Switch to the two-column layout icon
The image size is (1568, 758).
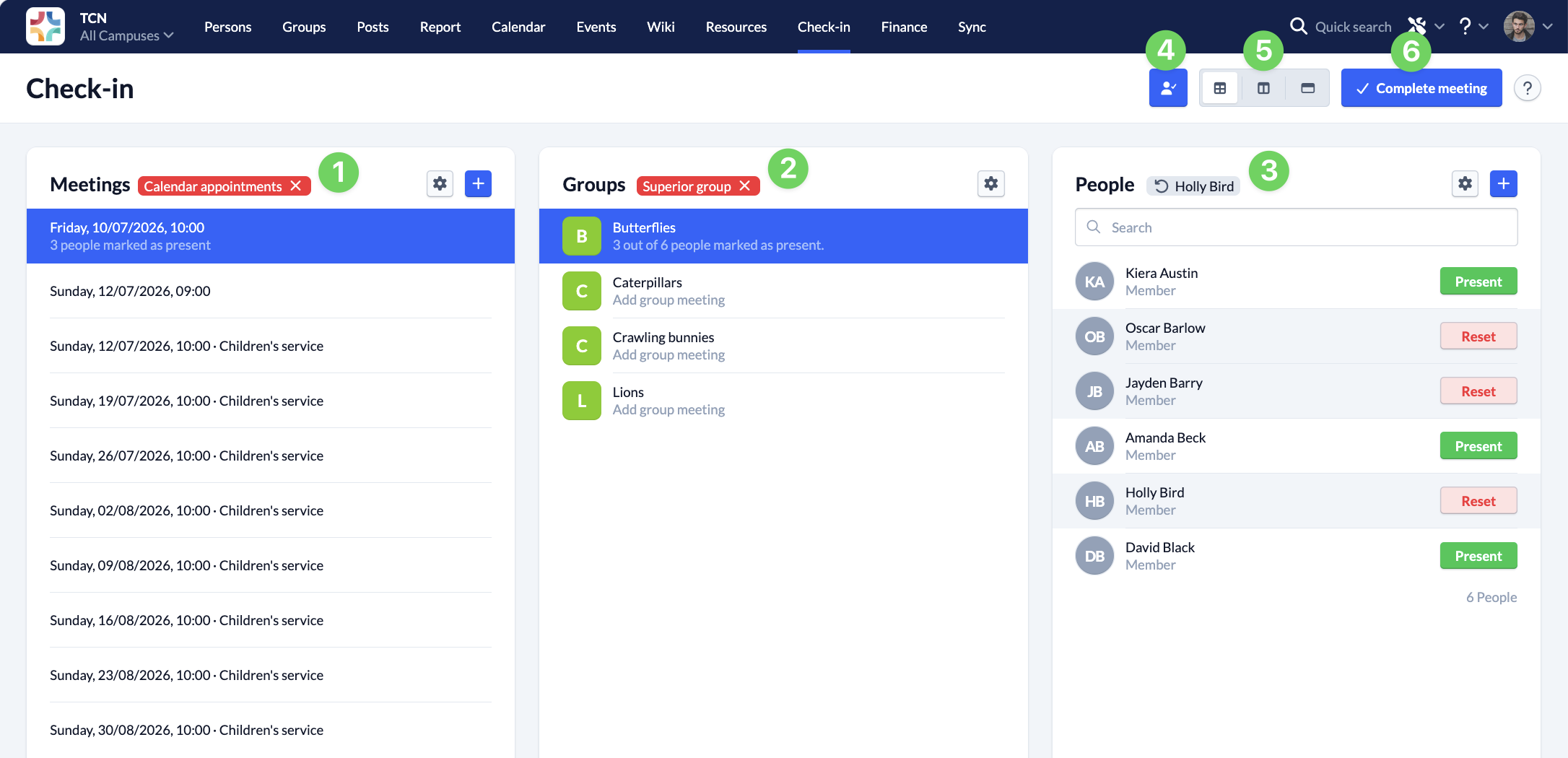click(1263, 88)
